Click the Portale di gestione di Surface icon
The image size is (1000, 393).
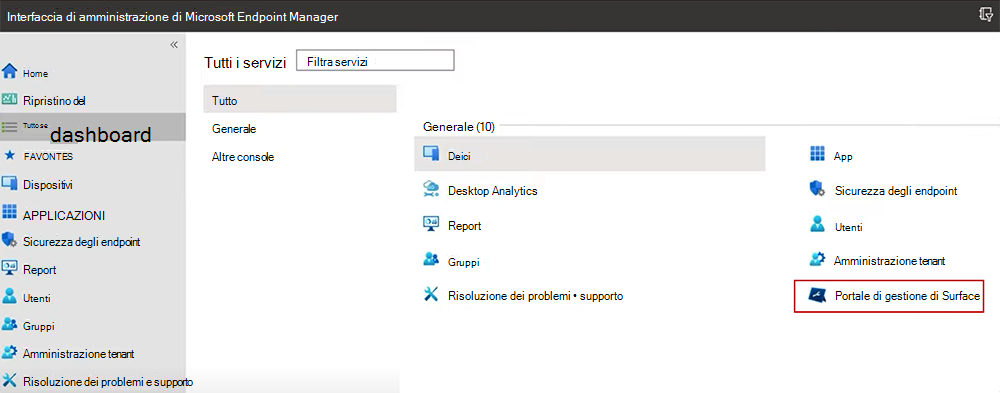[x=817, y=295]
